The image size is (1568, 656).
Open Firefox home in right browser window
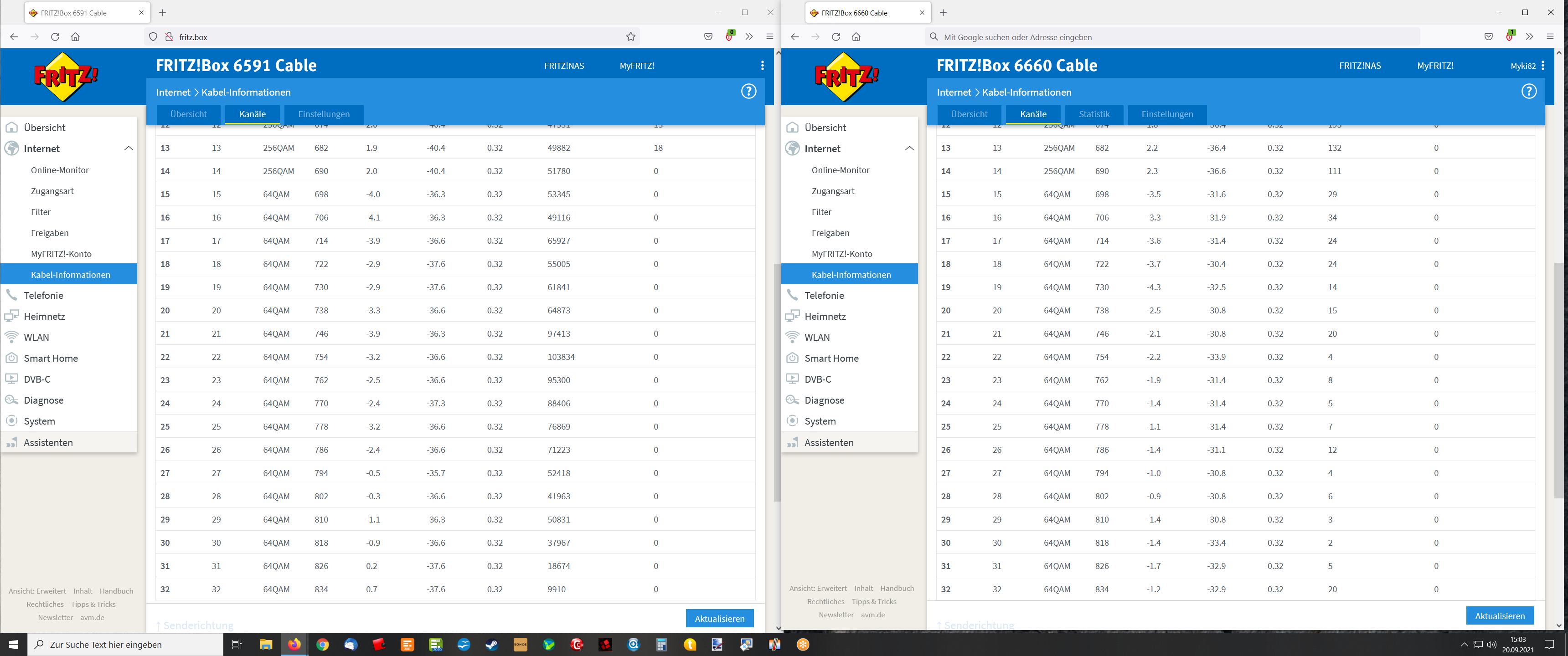[856, 36]
